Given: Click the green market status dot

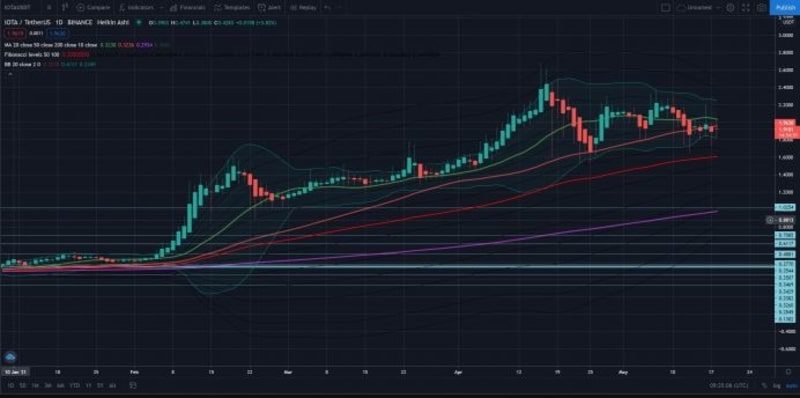Looking at the screenshot, I should (x=139, y=22).
